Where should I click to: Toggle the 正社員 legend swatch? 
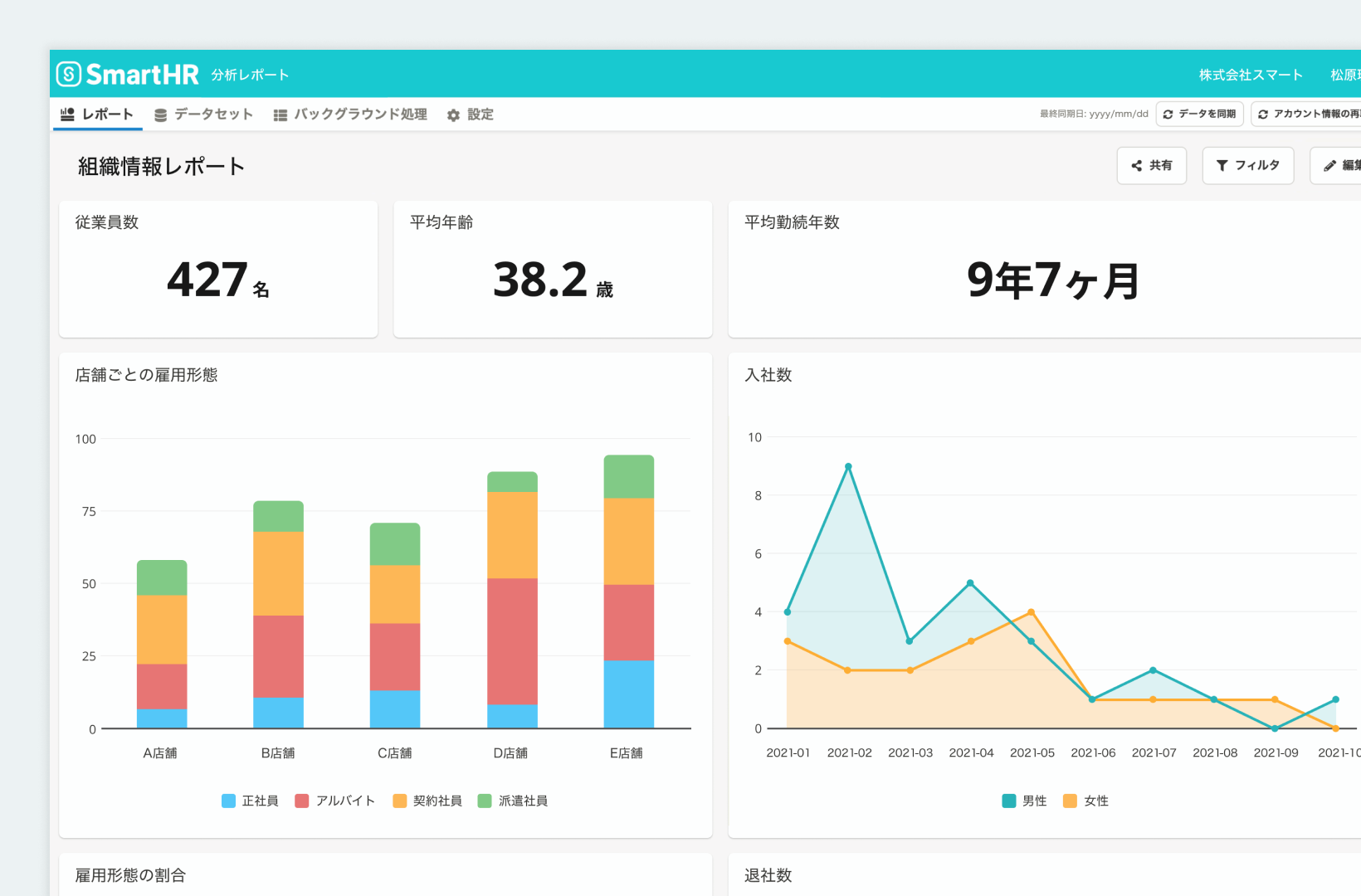(x=228, y=801)
